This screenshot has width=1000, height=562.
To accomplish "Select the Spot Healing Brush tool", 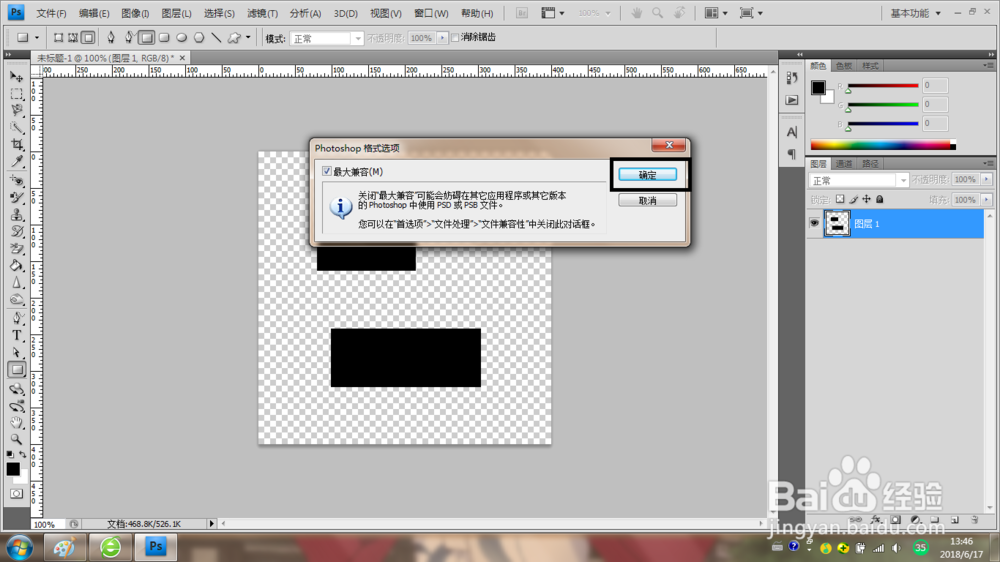I will click(17, 181).
